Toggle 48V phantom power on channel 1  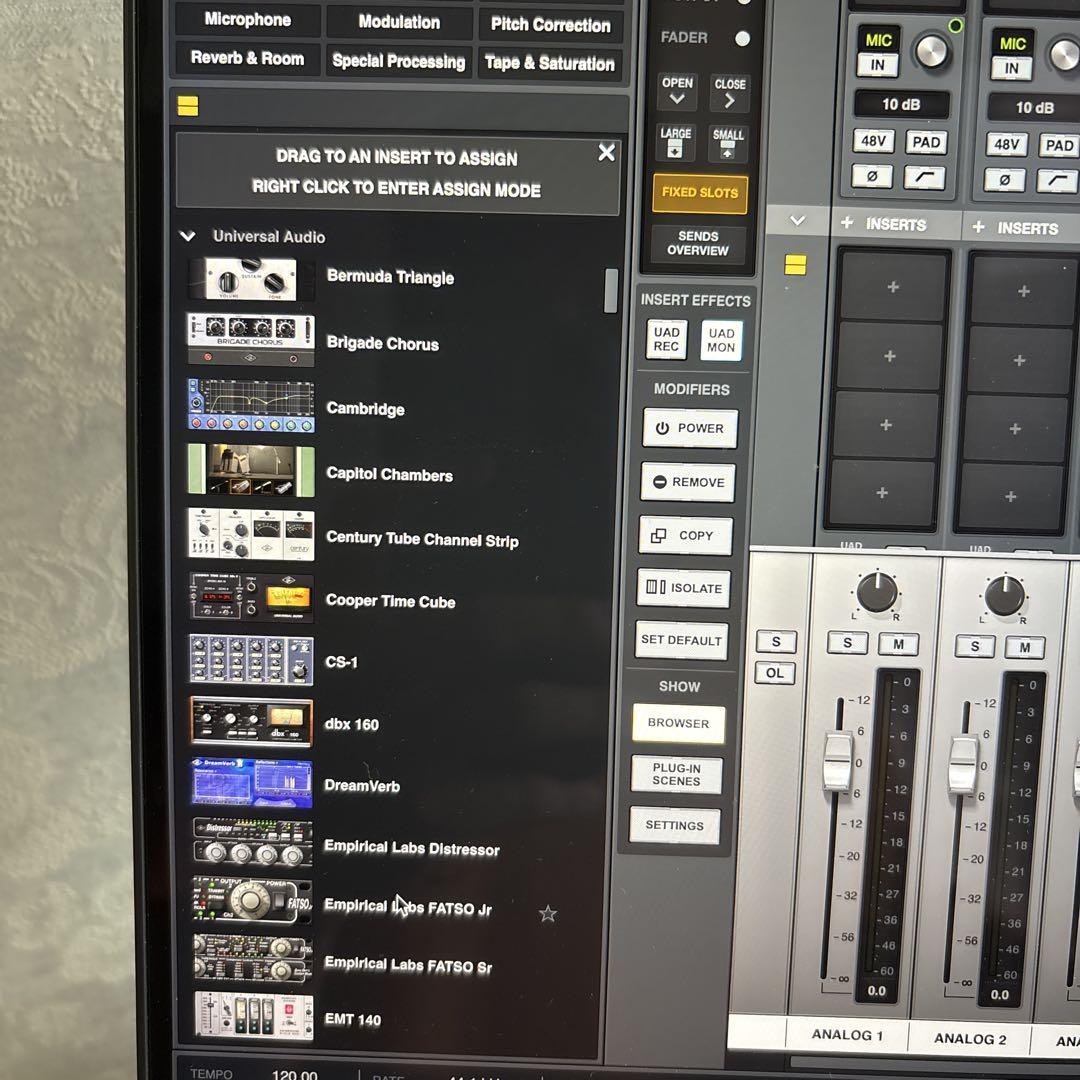(873, 141)
